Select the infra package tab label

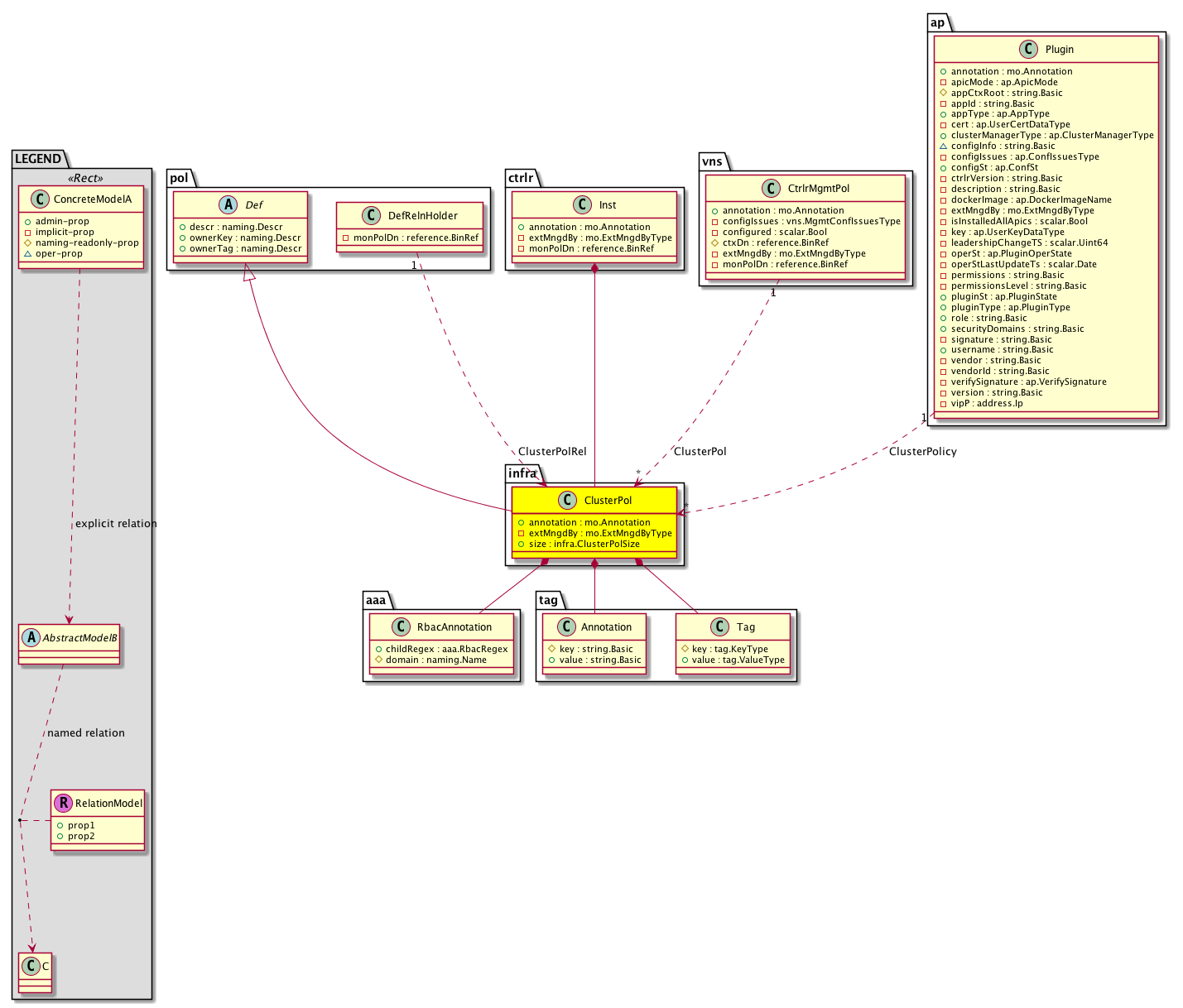(522, 473)
